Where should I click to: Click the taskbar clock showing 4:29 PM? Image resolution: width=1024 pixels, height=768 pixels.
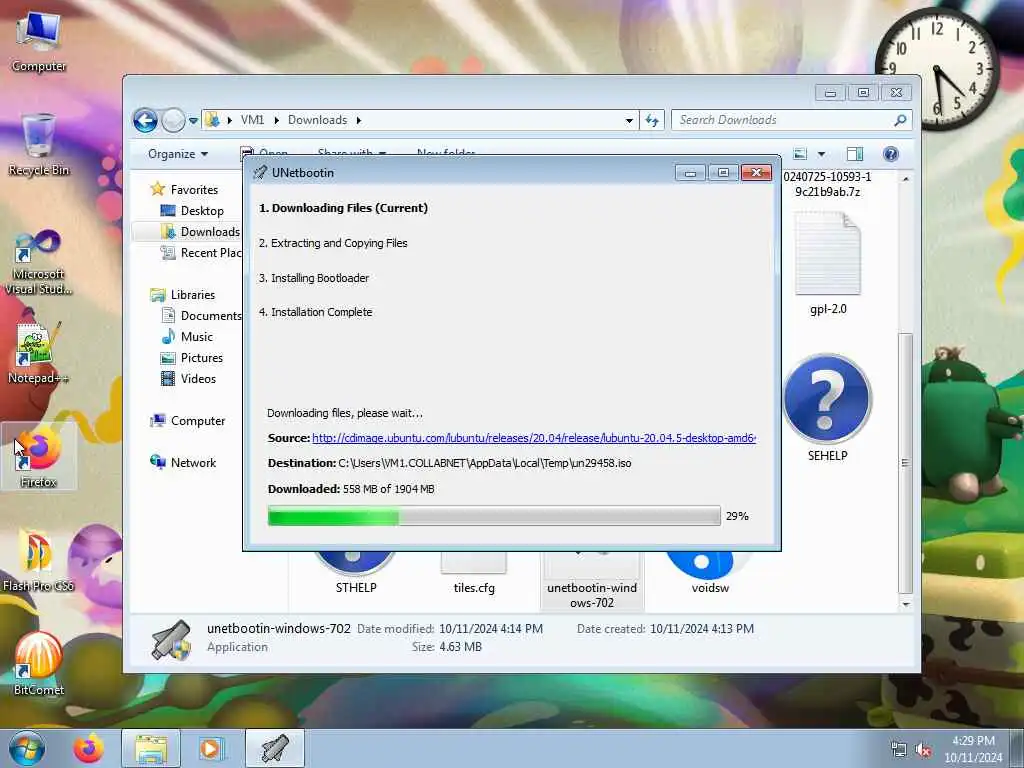(x=973, y=749)
